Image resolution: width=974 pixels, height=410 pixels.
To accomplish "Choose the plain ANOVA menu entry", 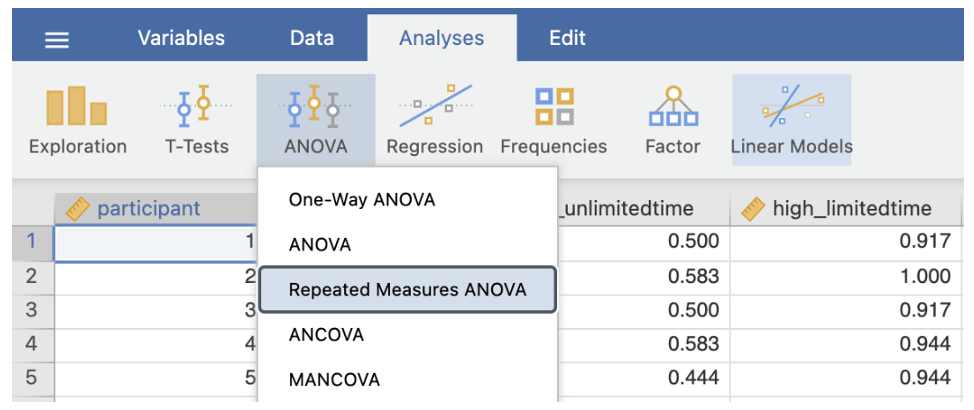I will 320,245.
